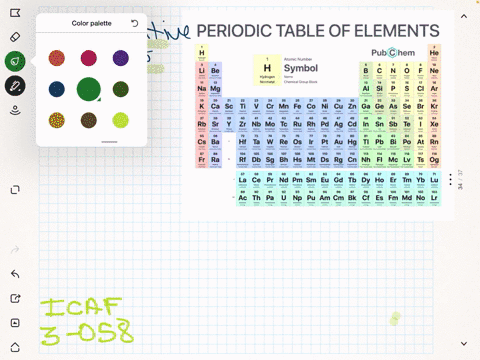480x360 pixels.
Task: Click the Au element cell
Action: coord(338,142)
